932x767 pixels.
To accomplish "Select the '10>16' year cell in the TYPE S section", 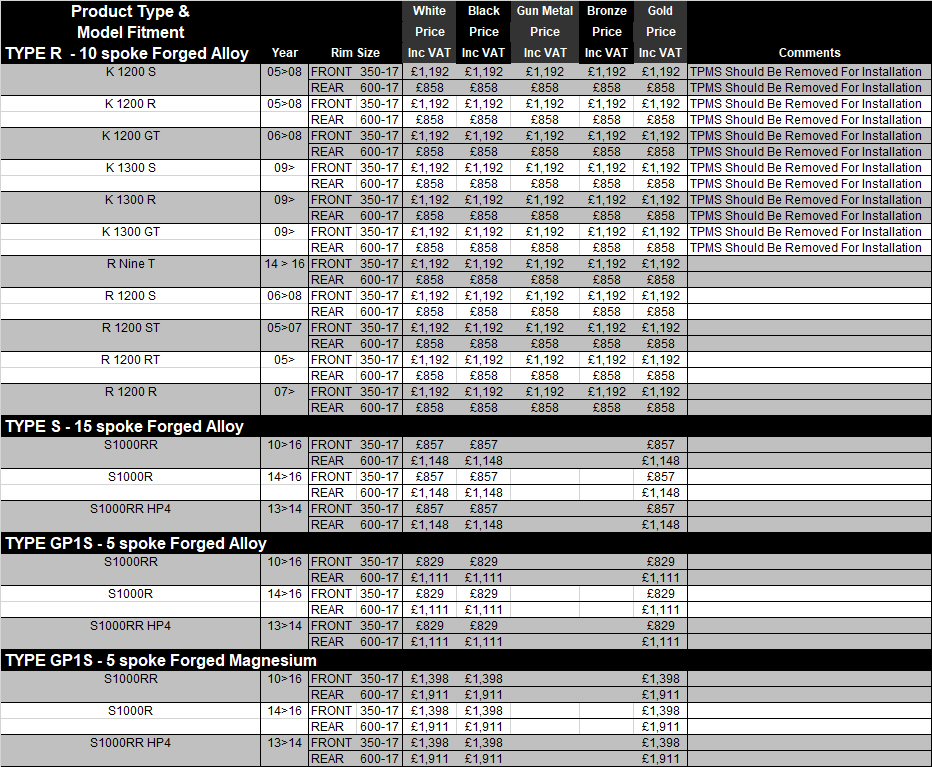I will [284, 445].
